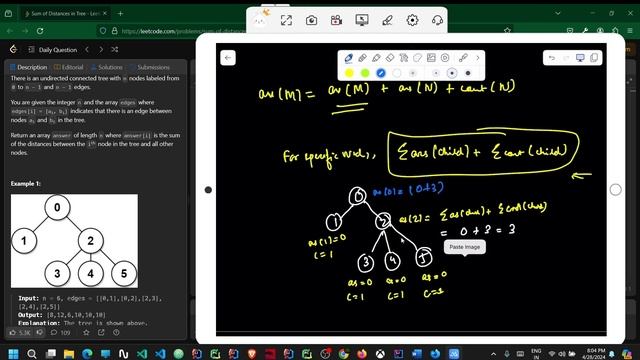640x360 pixels.
Task: Open the support headset icon
Action: 437,20
